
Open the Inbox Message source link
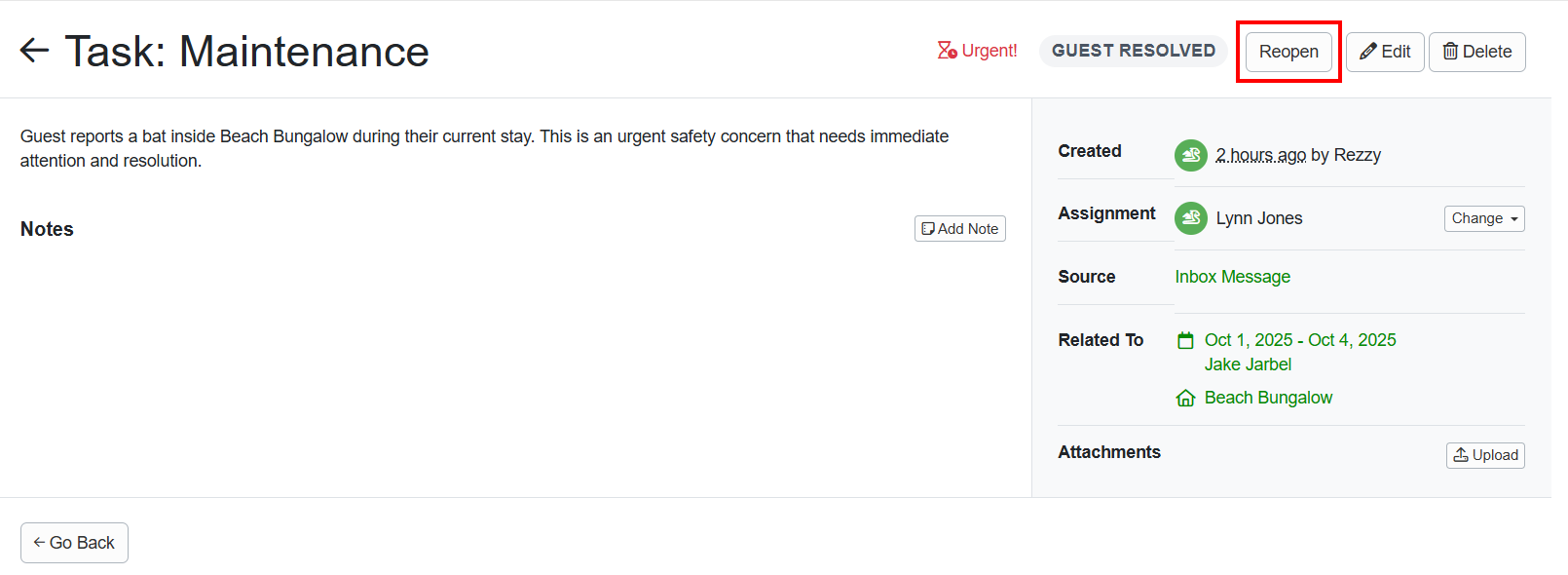tap(1232, 277)
